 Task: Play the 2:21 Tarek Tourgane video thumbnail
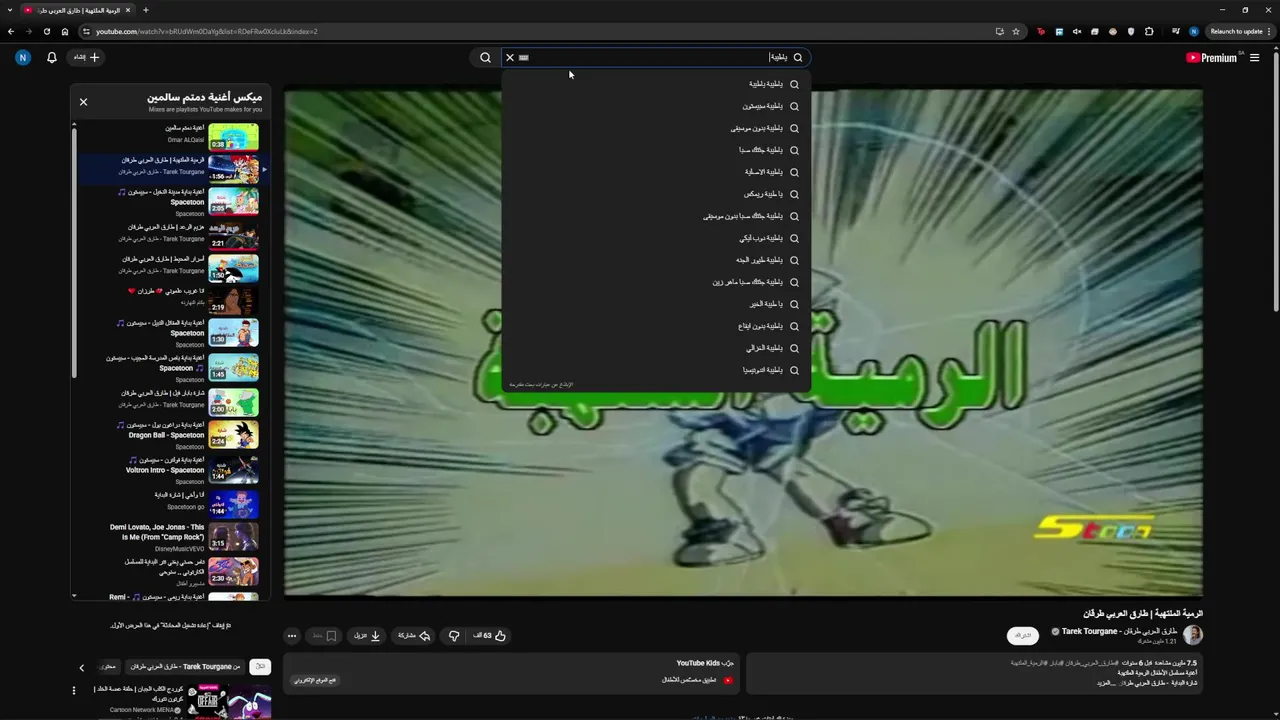(233, 236)
